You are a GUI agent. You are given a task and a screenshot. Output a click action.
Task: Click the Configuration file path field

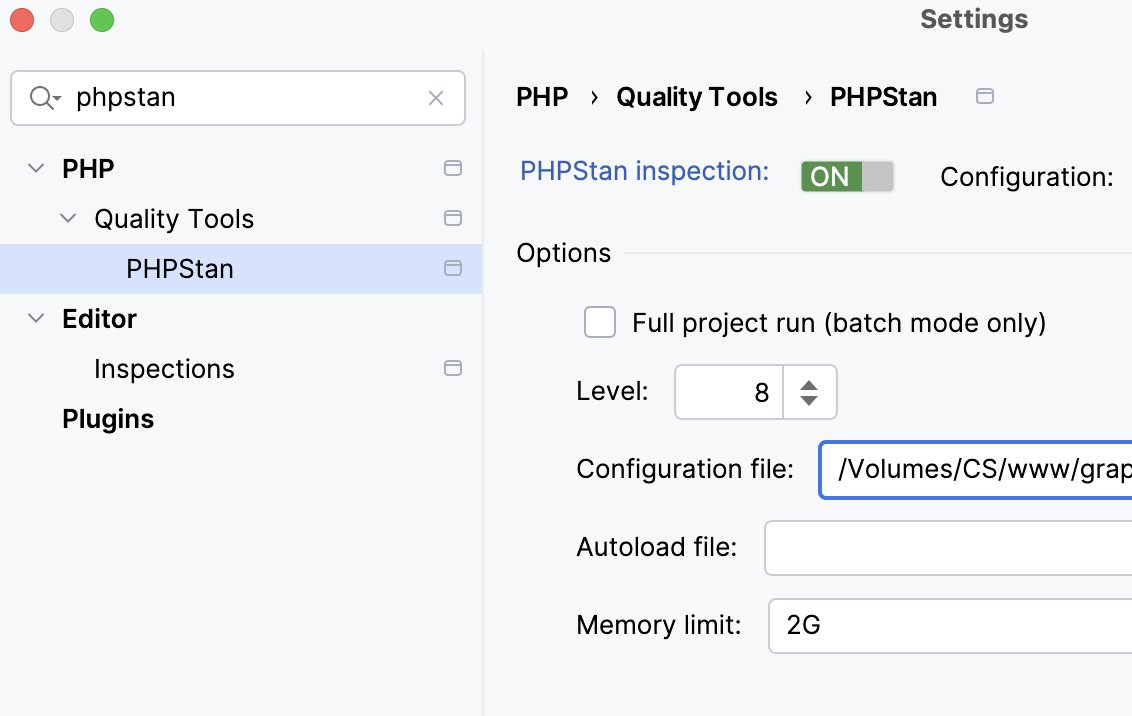click(x=975, y=470)
